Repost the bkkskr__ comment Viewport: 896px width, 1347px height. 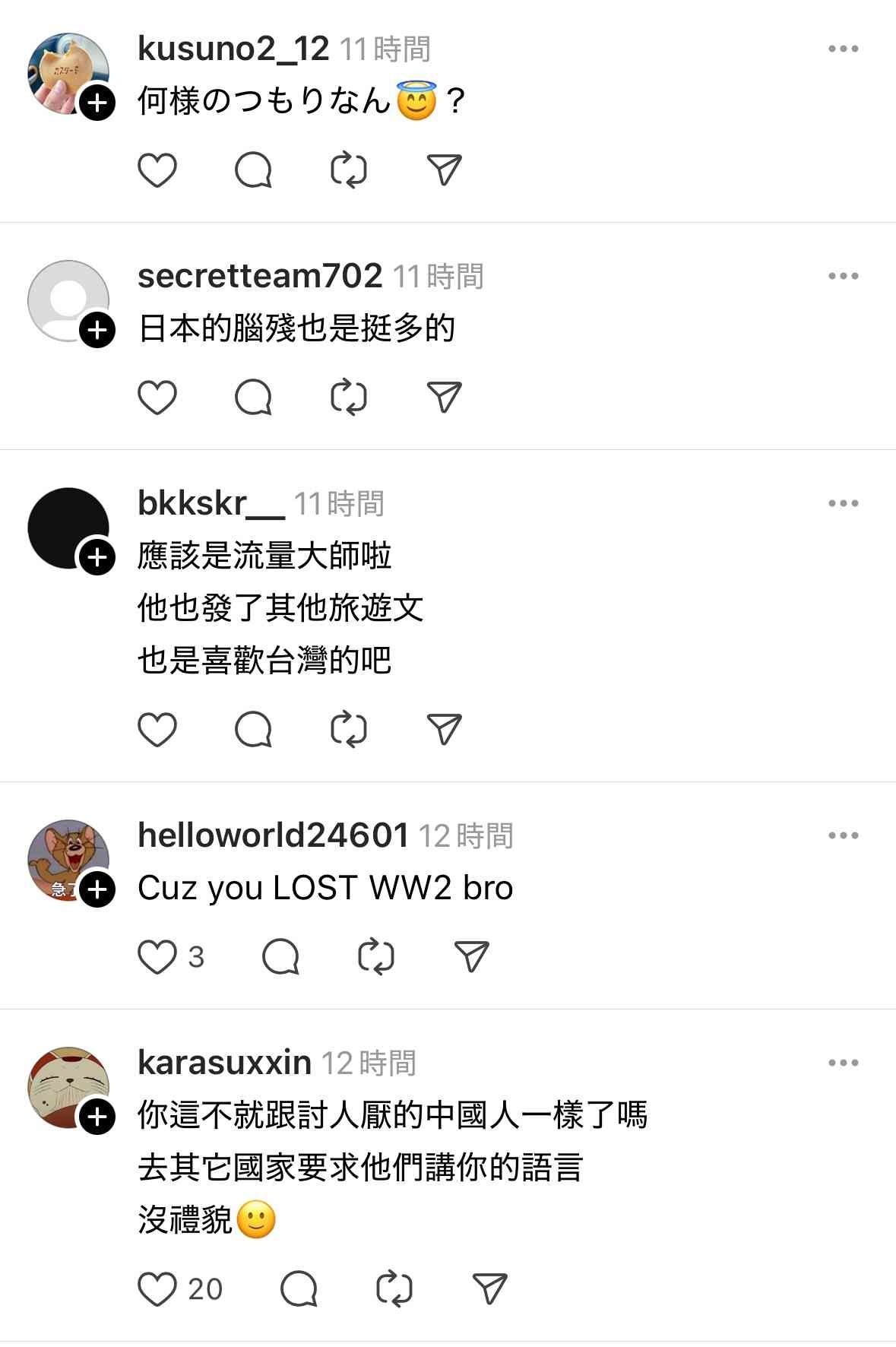coord(349,729)
